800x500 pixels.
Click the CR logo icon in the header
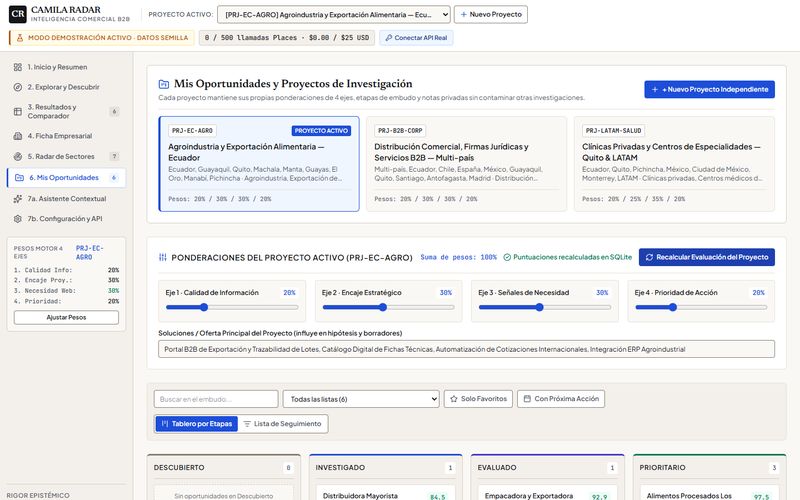click(18, 14)
